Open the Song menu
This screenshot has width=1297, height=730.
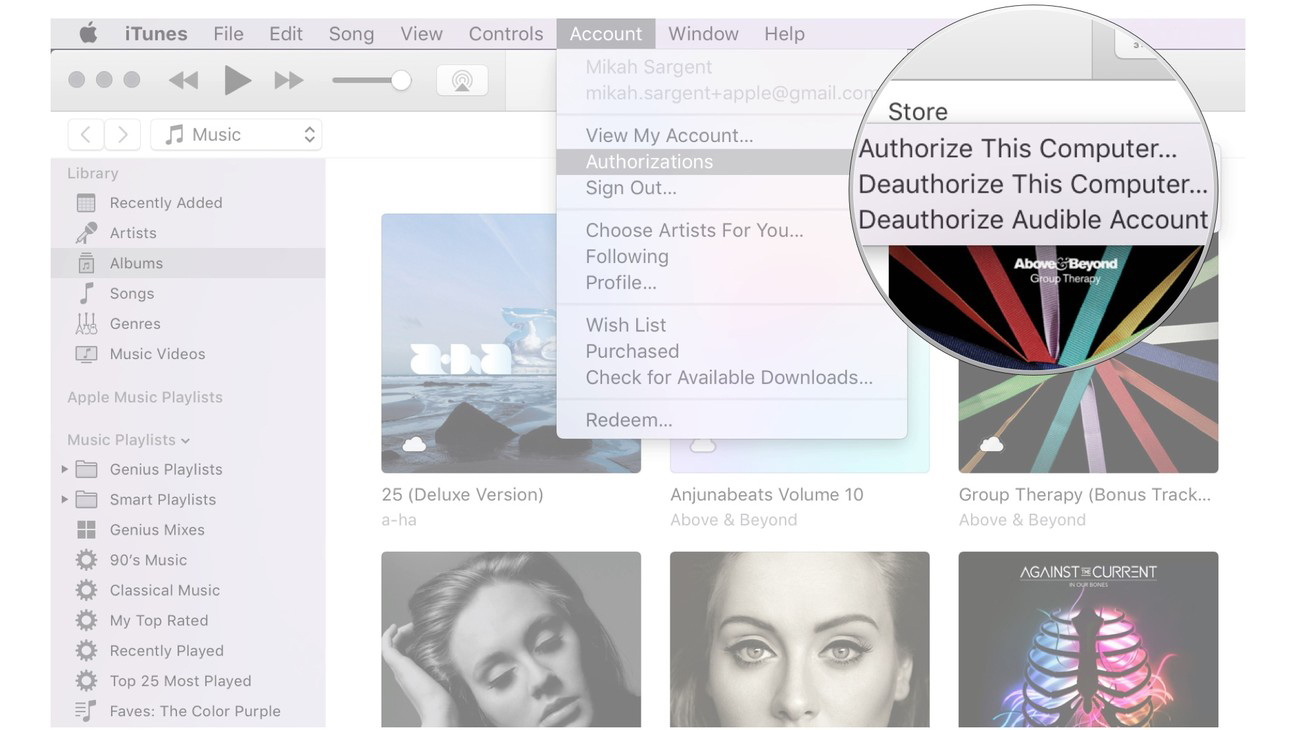pos(351,33)
